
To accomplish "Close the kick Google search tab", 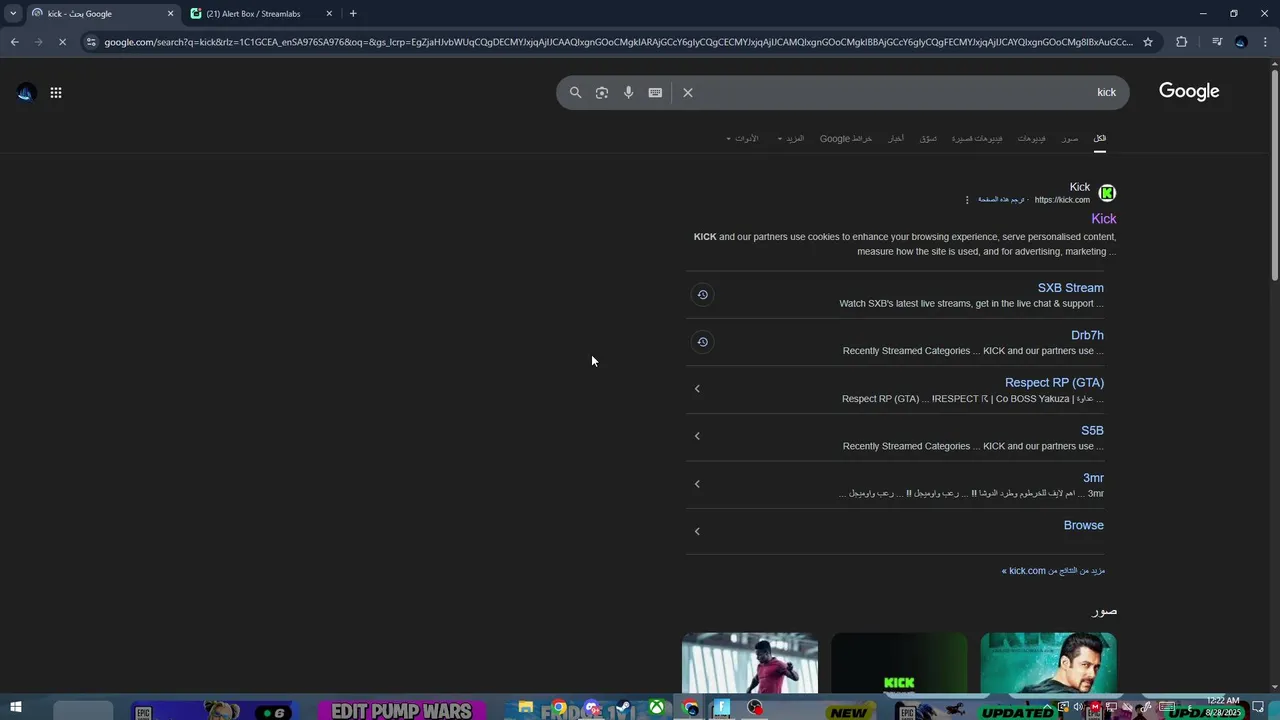I will click(170, 14).
